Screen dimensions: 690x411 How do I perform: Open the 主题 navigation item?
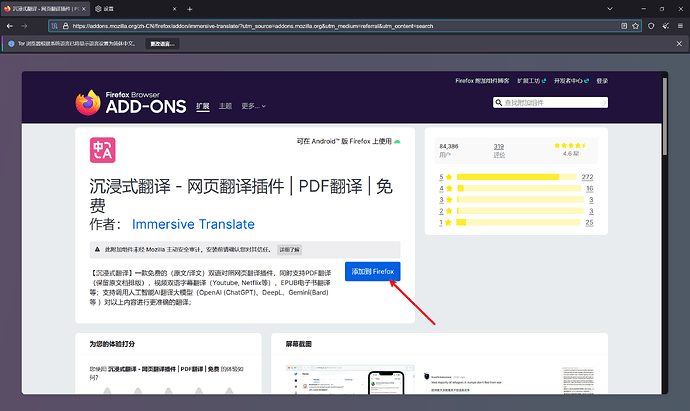click(x=225, y=106)
